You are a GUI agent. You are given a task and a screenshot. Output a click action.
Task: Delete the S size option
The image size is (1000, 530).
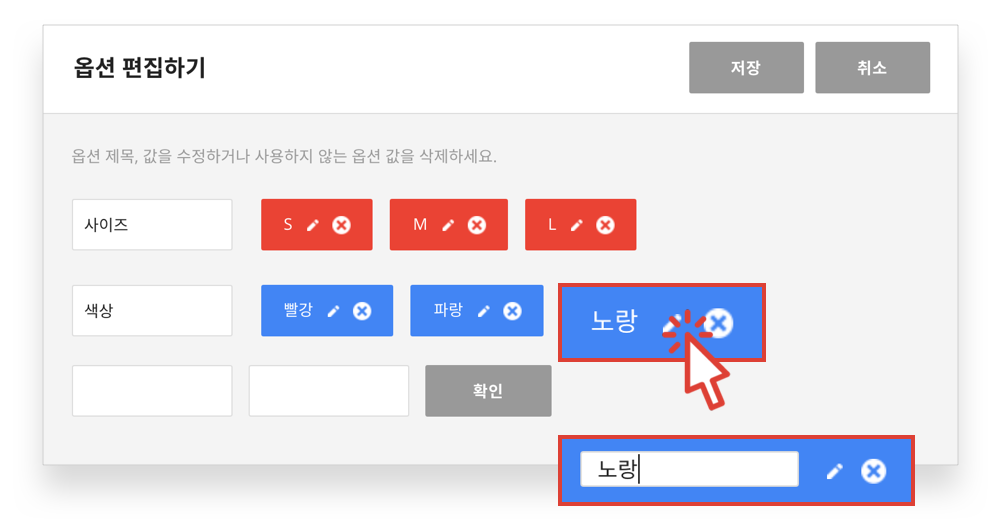point(341,225)
